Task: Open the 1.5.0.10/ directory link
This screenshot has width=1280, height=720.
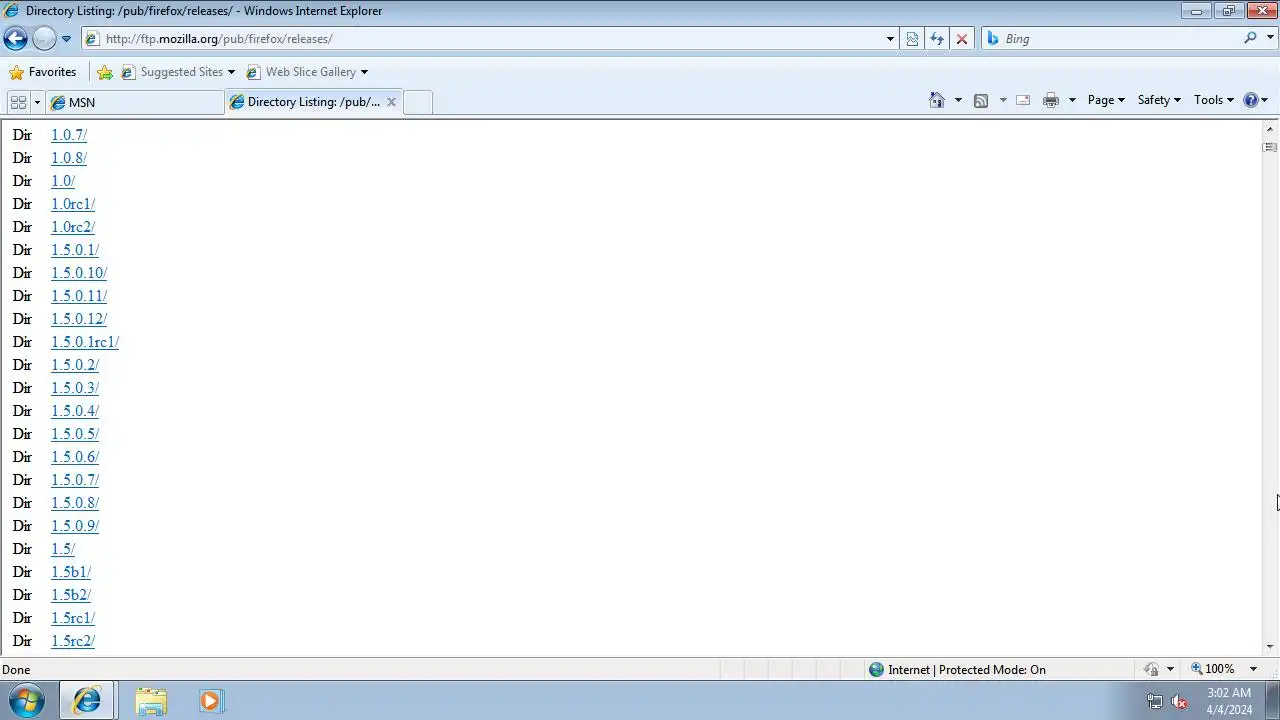Action: click(x=79, y=273)
